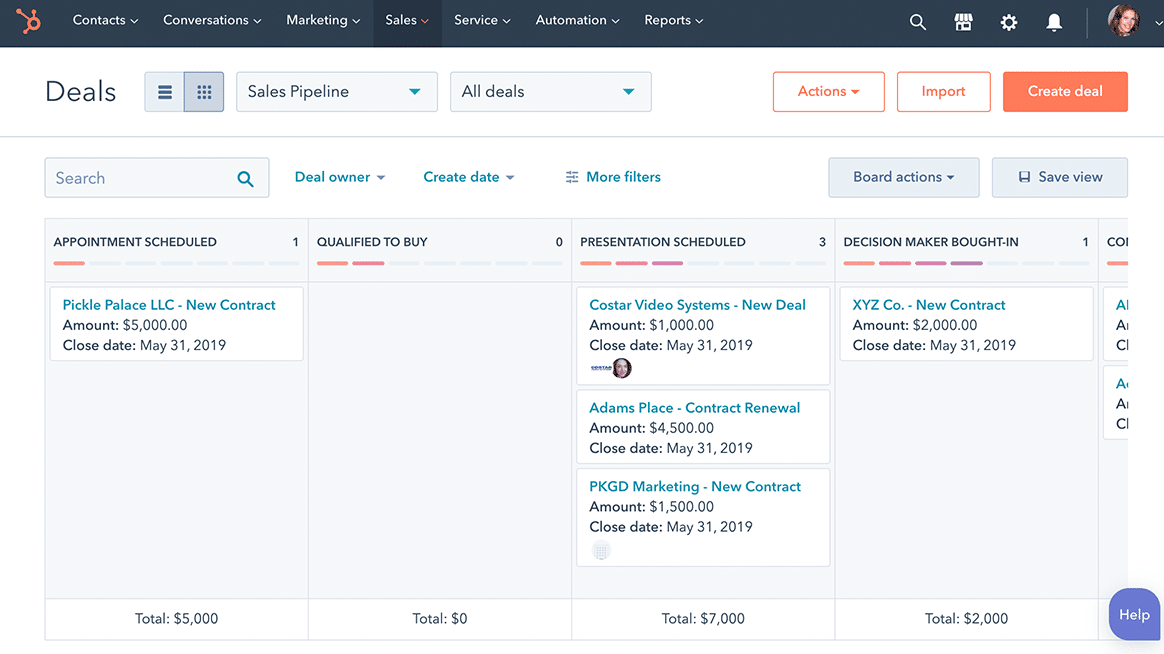Open the global search magnifier icon

click(918, 22)
